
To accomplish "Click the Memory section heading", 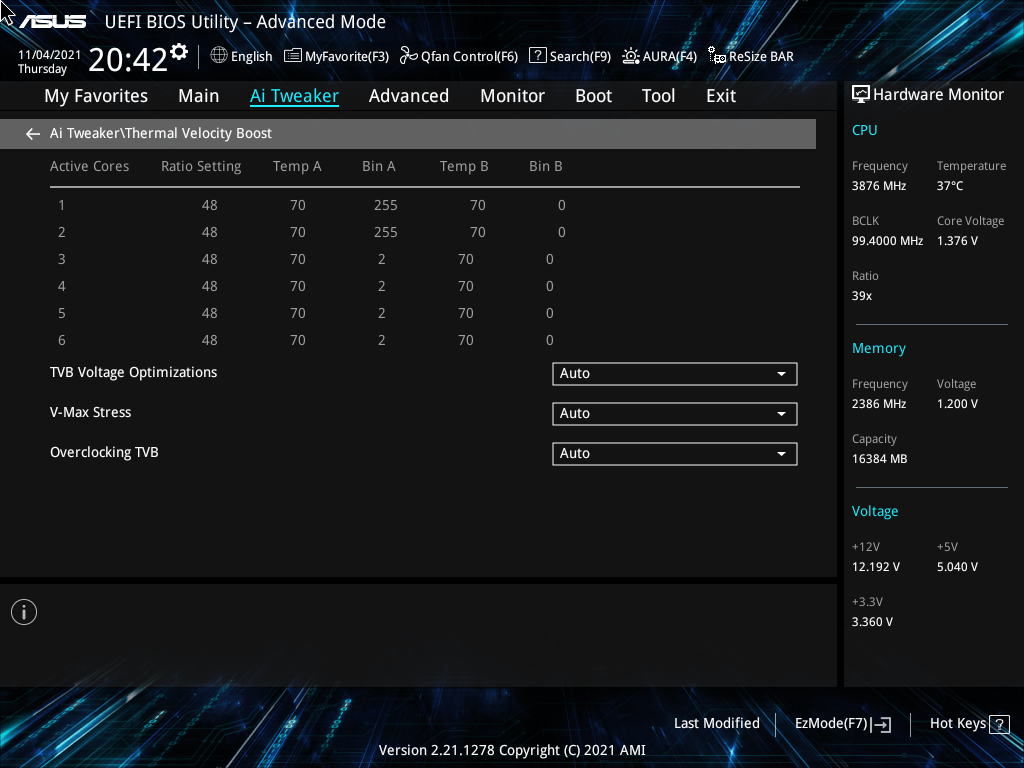I will tap(878, 349).
